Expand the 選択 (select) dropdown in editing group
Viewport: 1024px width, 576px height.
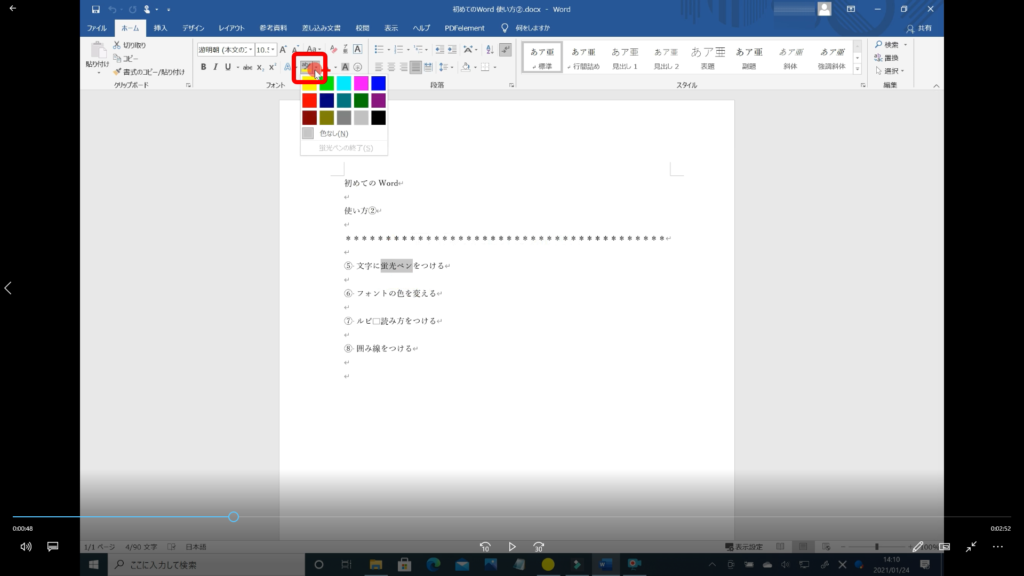click(x=890, y=71)
